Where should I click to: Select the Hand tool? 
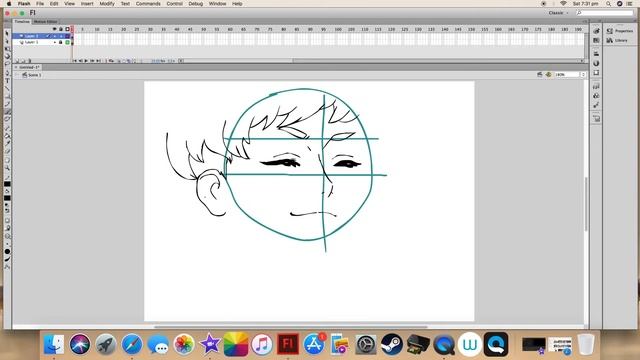pos(7,160)
